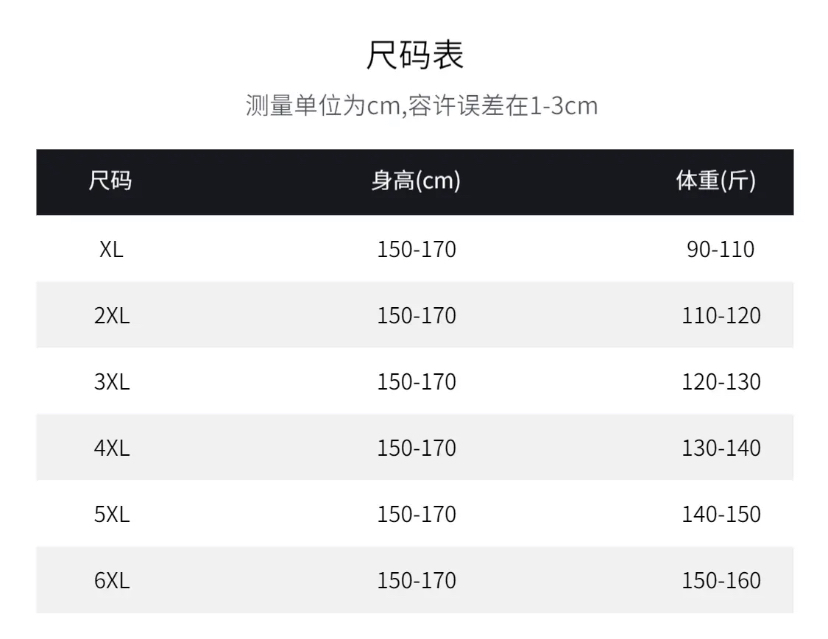Click the height value in the 6XL row
The width and height of the screenshot is (828, 639).
(x=416, y=581)
